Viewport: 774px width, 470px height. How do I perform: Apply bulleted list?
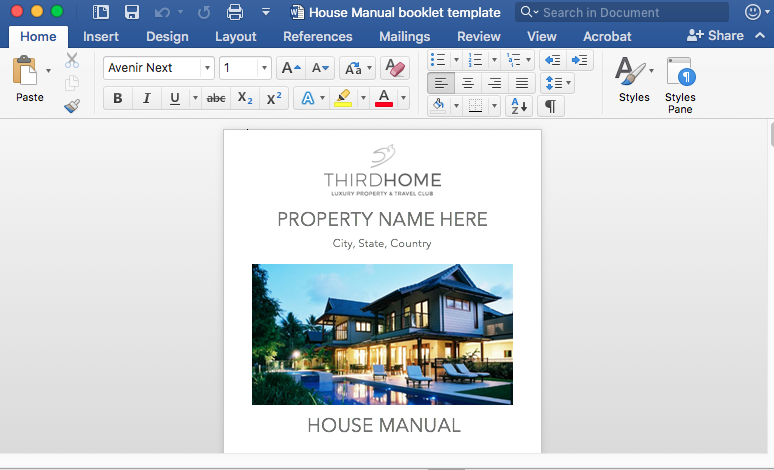tap(438, 60)
